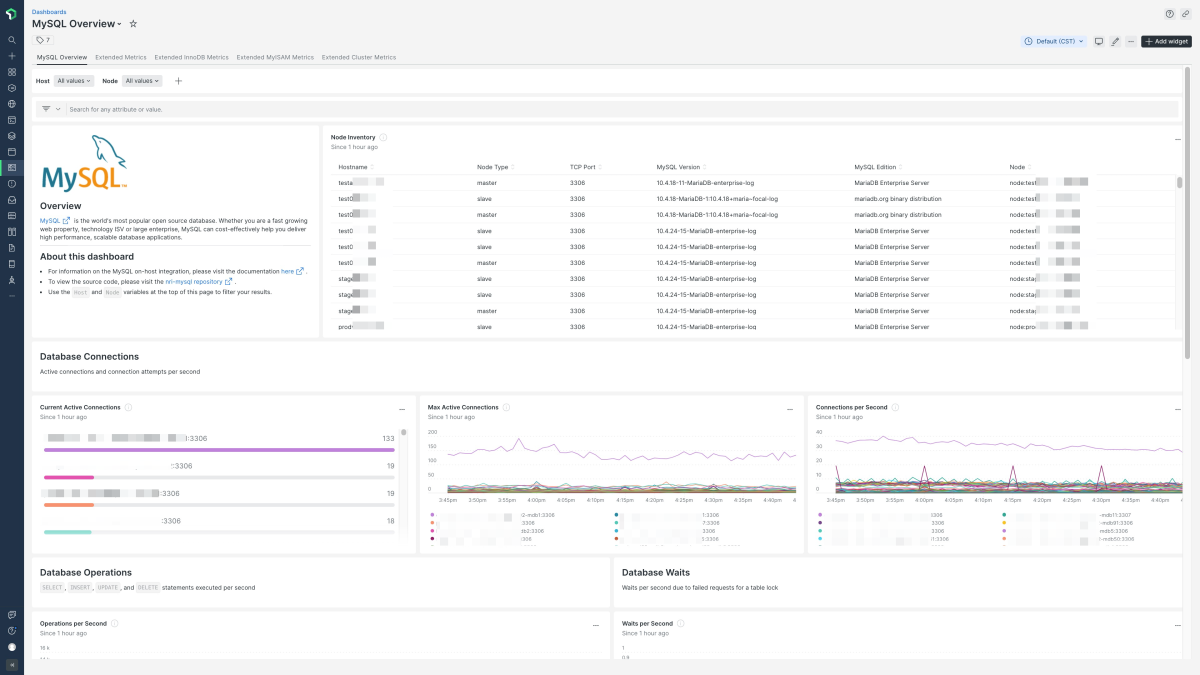Open search from the left sidebar magnifier

click(x=12, y=40)
